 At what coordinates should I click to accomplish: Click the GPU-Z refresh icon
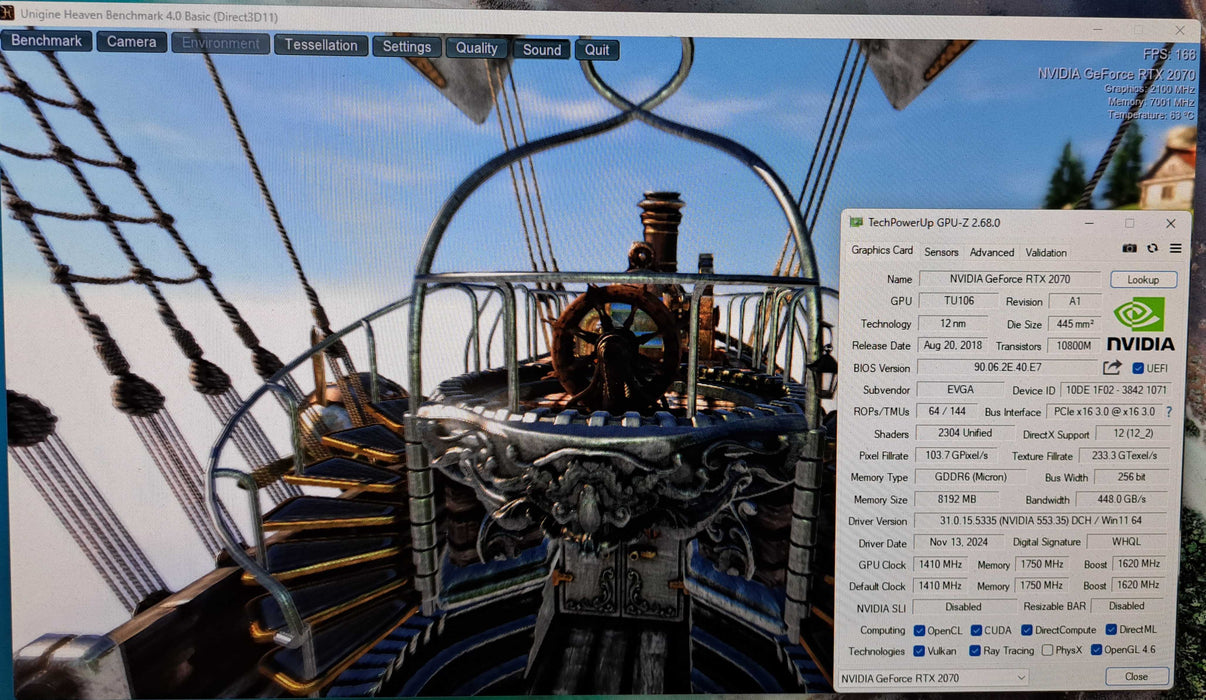pyautogui.click(x=1152, y=248)
